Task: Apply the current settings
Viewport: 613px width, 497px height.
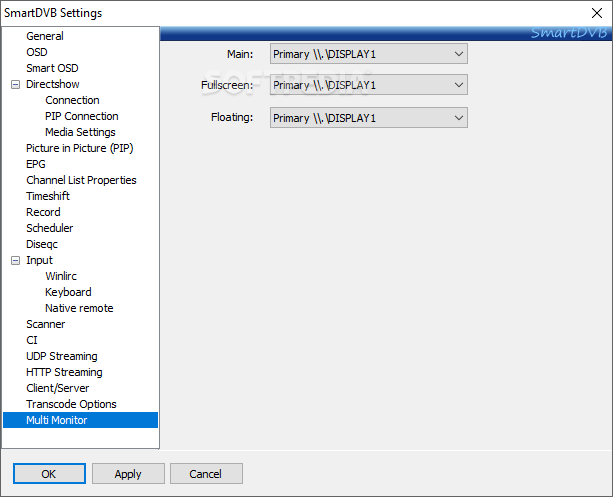Action: (128, 474)
